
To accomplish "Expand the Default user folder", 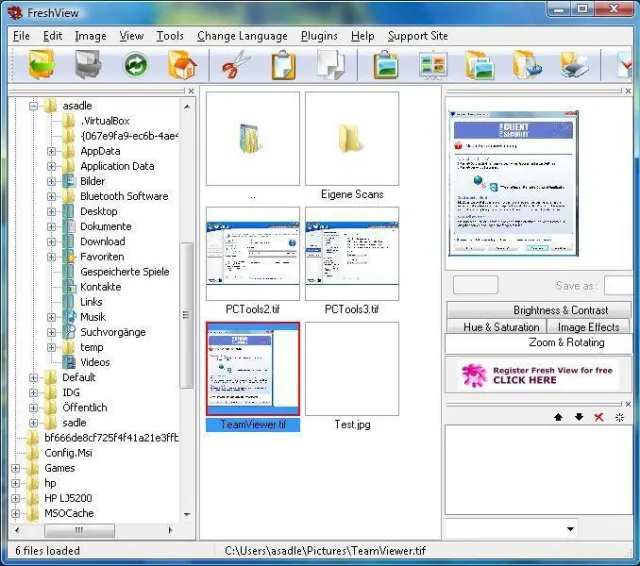I will (34, 378).
